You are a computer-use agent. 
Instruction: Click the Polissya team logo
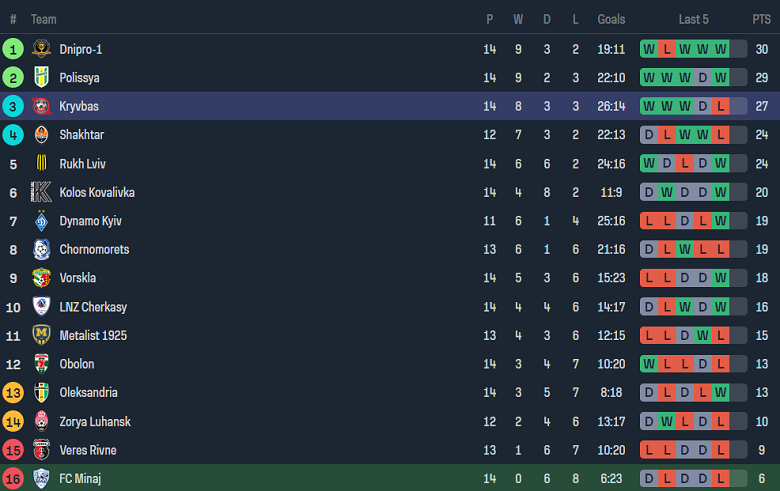point(41,78)
